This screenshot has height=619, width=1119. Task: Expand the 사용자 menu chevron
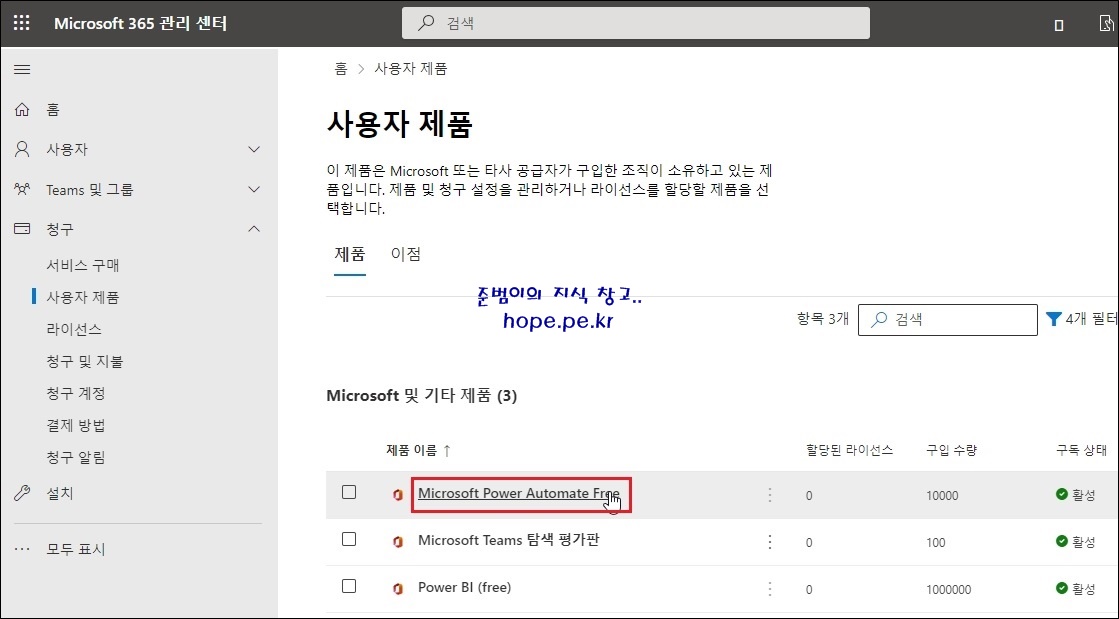(x=254, y=149)
